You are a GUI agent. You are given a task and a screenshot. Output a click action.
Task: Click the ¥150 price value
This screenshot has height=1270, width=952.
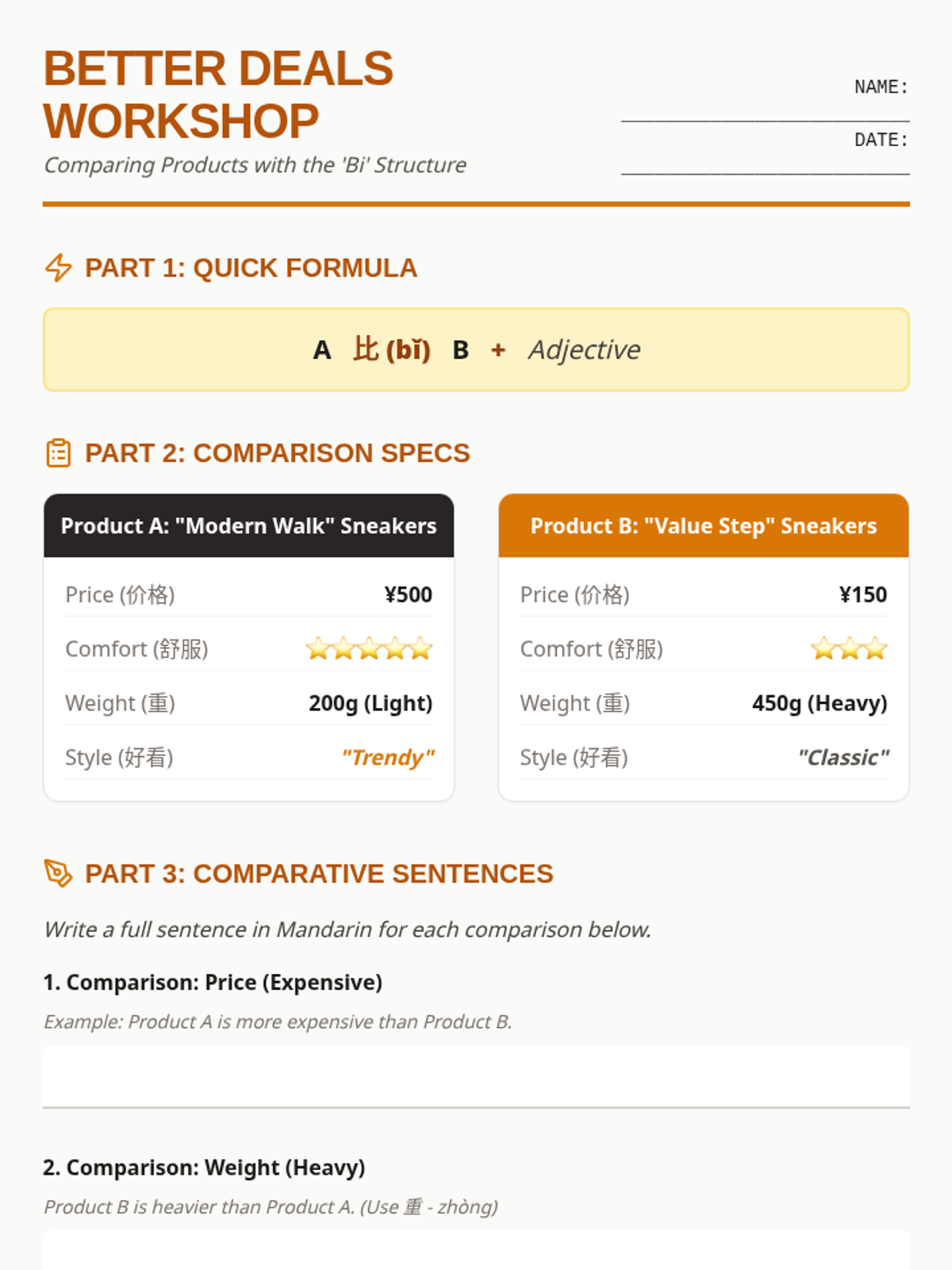[862, 595]
